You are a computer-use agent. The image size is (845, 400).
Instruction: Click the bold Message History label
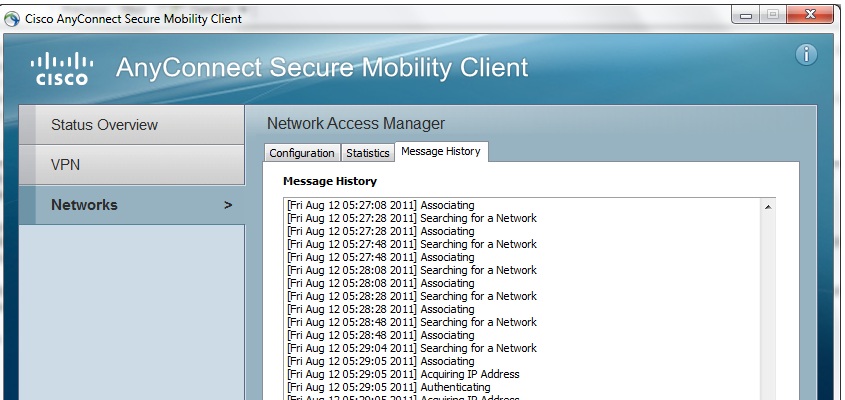(x=330, y=181)
